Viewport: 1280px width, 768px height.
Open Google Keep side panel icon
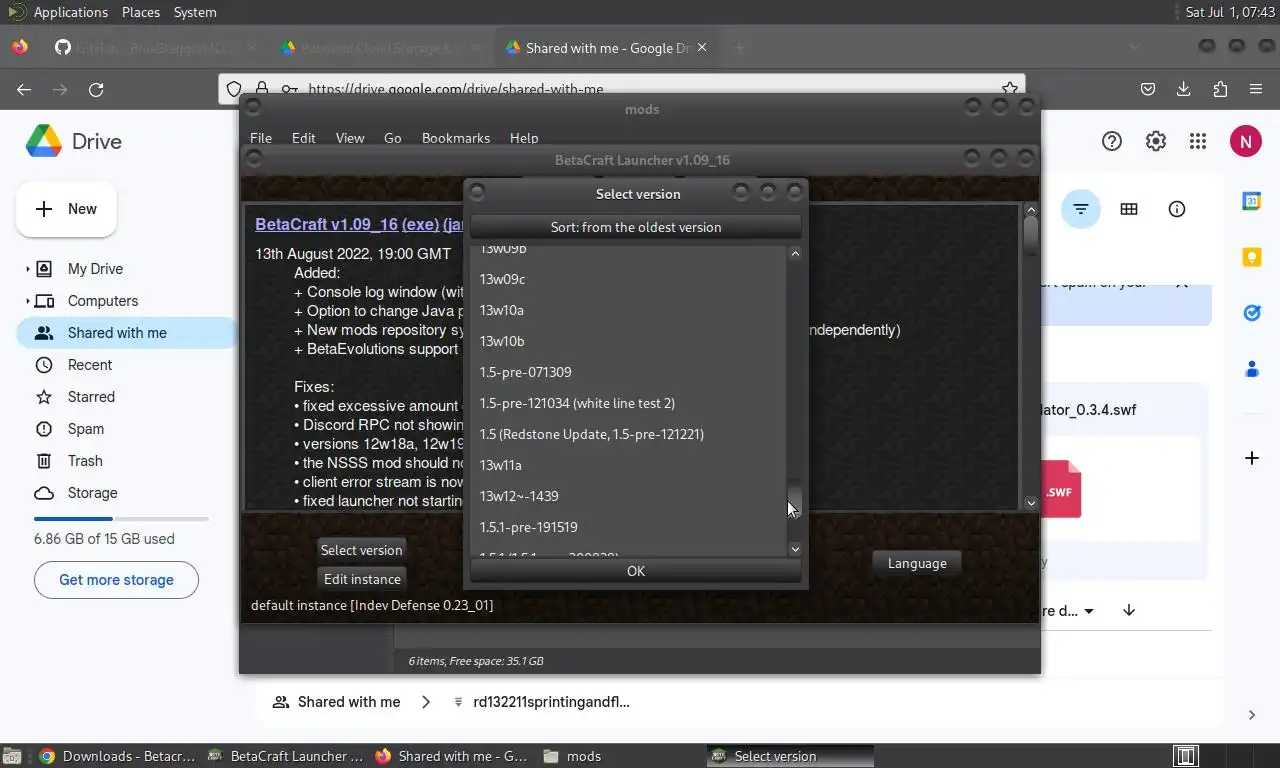1251,257
